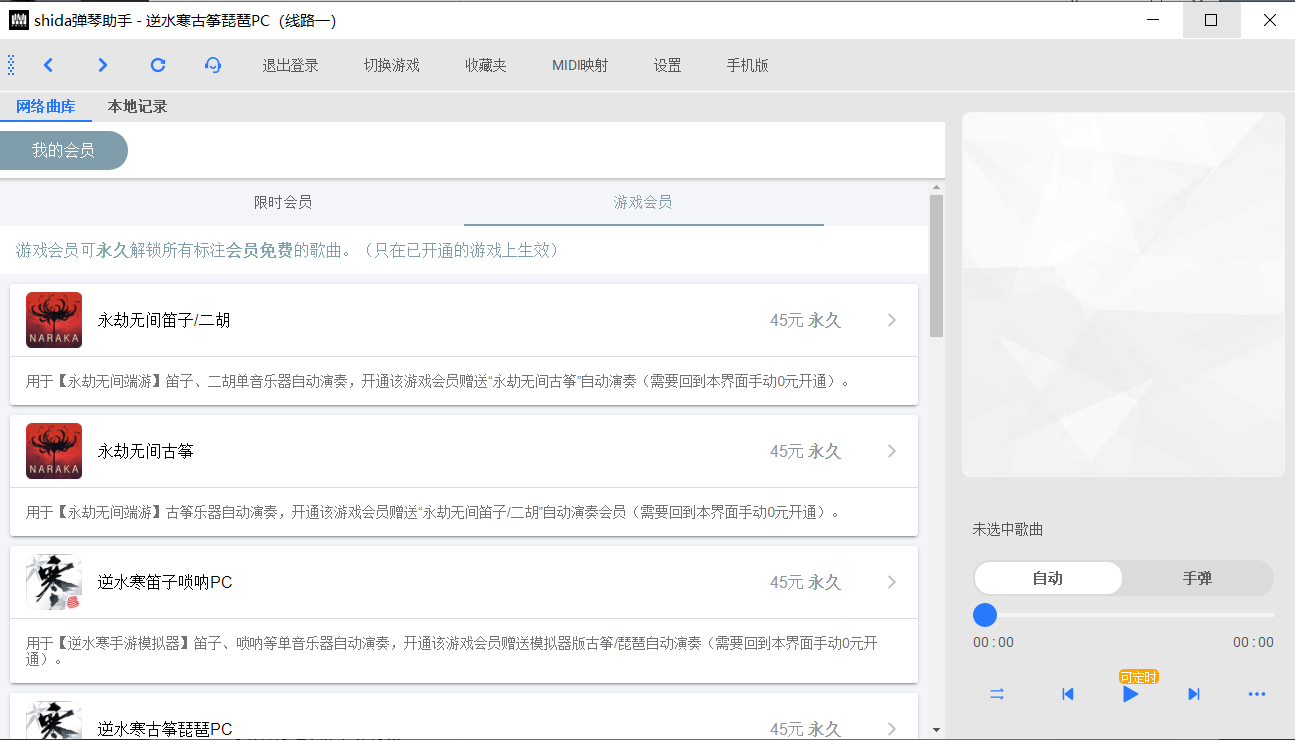
Task: Click the vertical scrollbar thumb
Action: 936,265
